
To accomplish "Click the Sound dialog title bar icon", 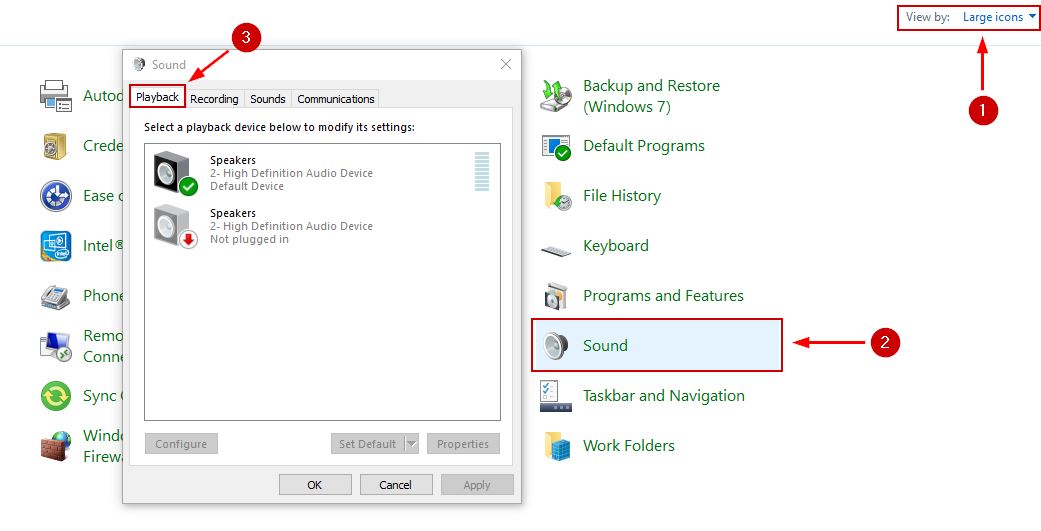I will coord(139,64).
